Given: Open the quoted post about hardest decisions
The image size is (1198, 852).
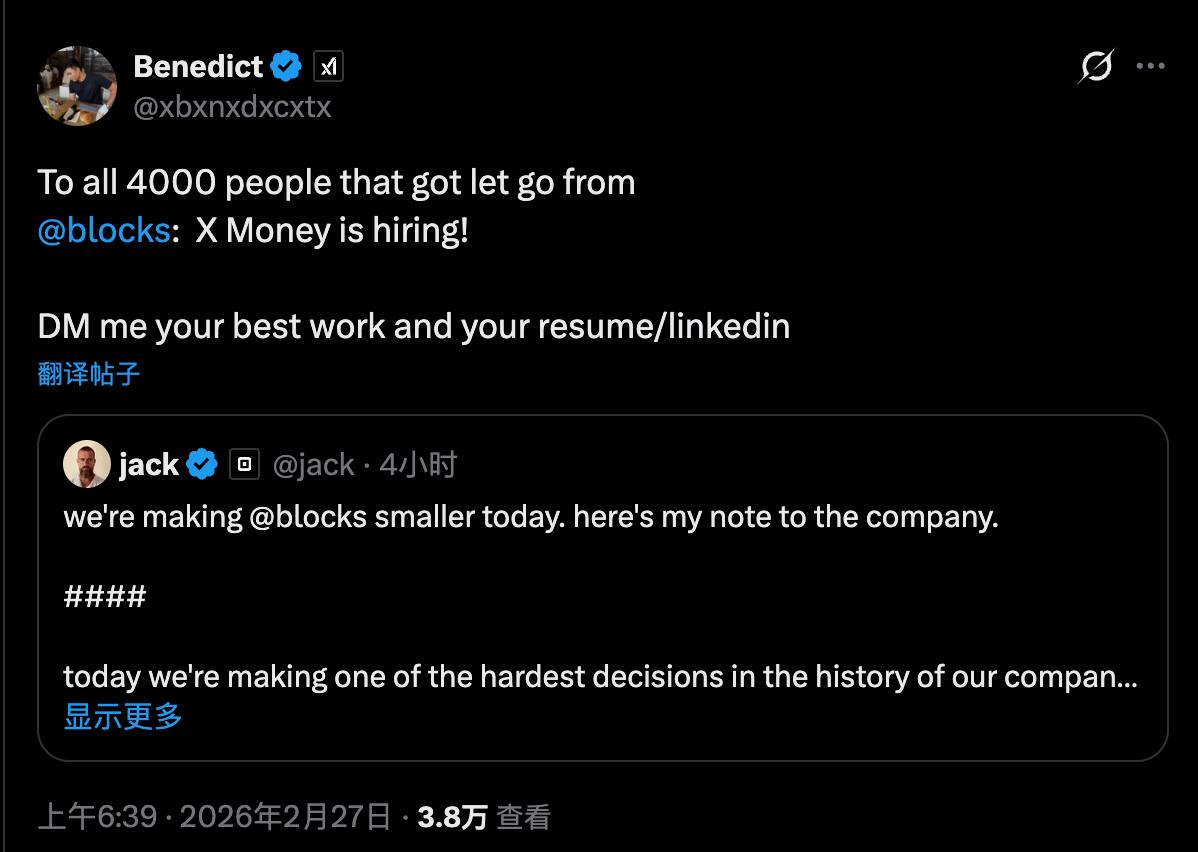Looking at the screenshot, I should click(x=600, y=677).
